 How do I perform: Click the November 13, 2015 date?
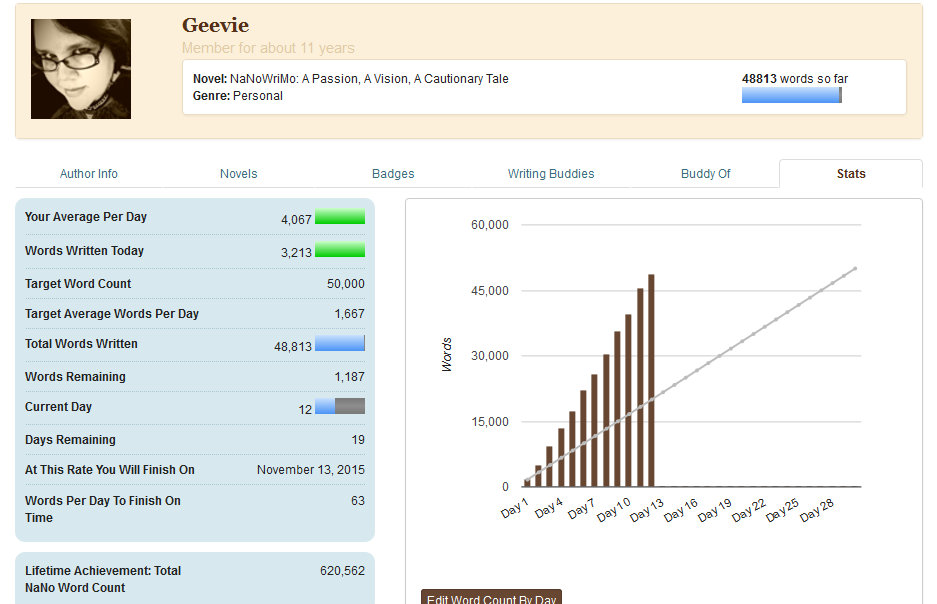coord(311,470)
